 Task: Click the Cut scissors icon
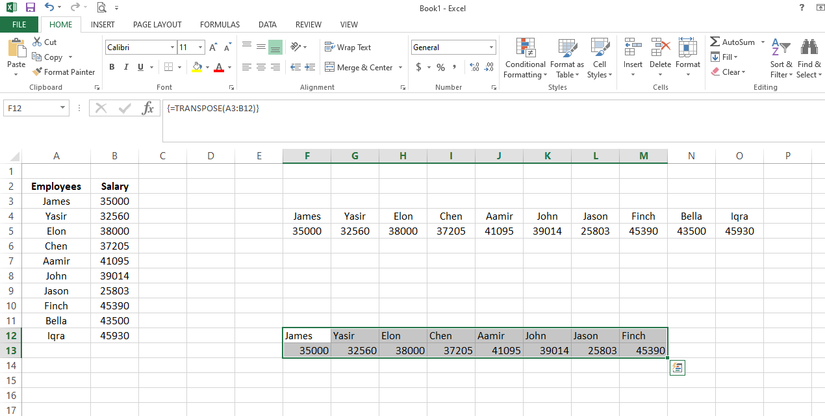(x=37, y=42)
